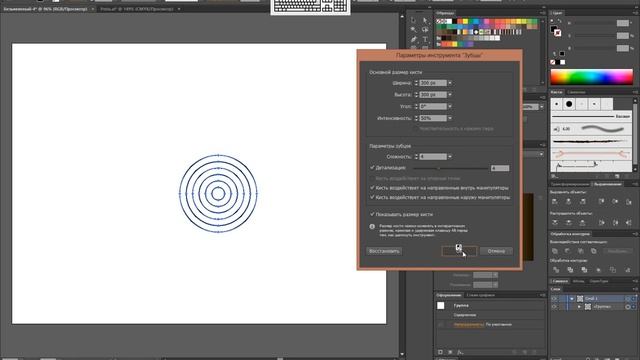Select the Pen tool

(413, 39)
